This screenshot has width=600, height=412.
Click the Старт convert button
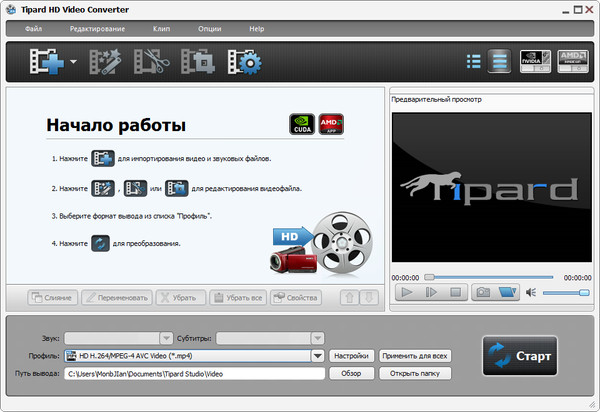[519, 356]
